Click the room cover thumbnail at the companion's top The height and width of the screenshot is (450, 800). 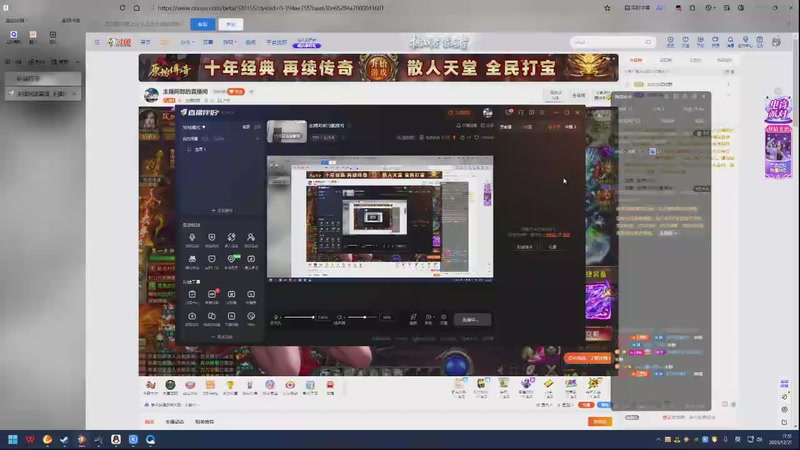287,131
